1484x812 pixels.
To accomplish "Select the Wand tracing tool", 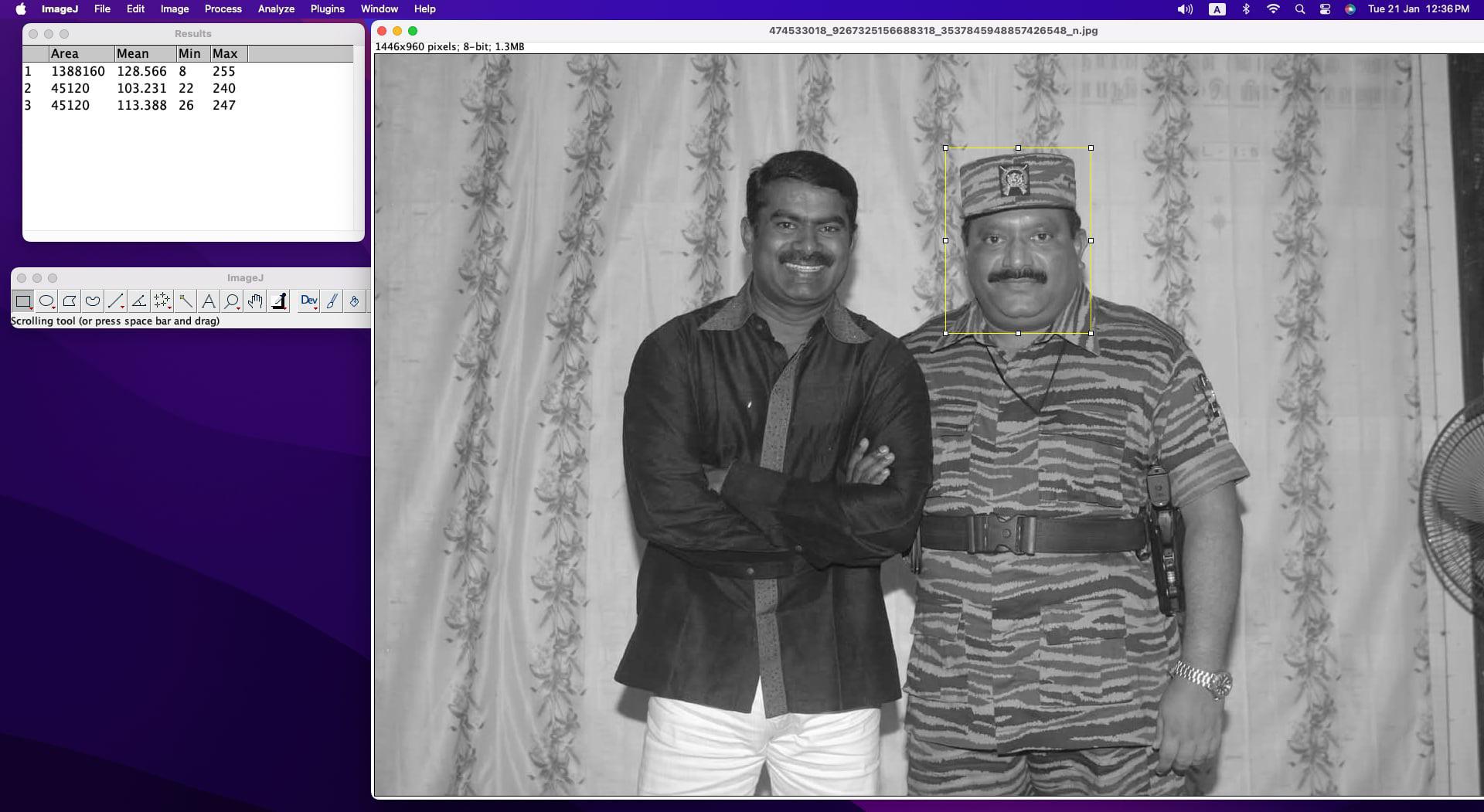I will pos(185,301).
